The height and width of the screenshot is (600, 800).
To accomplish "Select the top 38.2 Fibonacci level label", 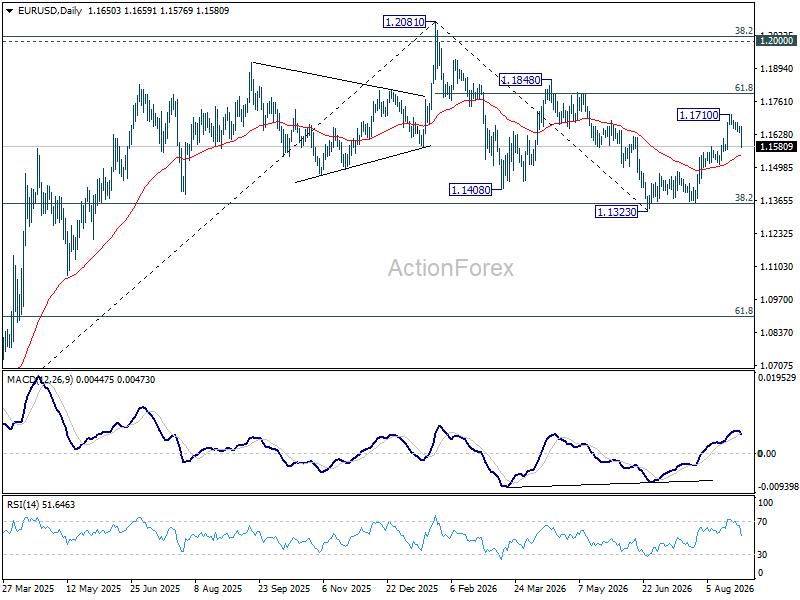I will [743, 31].
